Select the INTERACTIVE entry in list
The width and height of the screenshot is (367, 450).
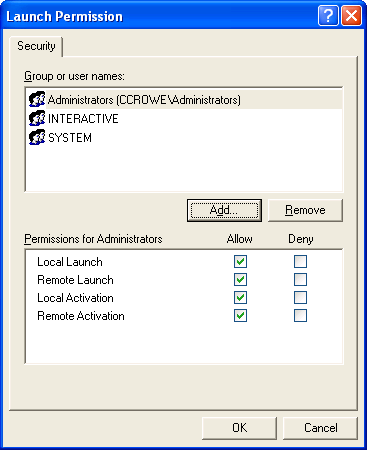pos(184,119)
